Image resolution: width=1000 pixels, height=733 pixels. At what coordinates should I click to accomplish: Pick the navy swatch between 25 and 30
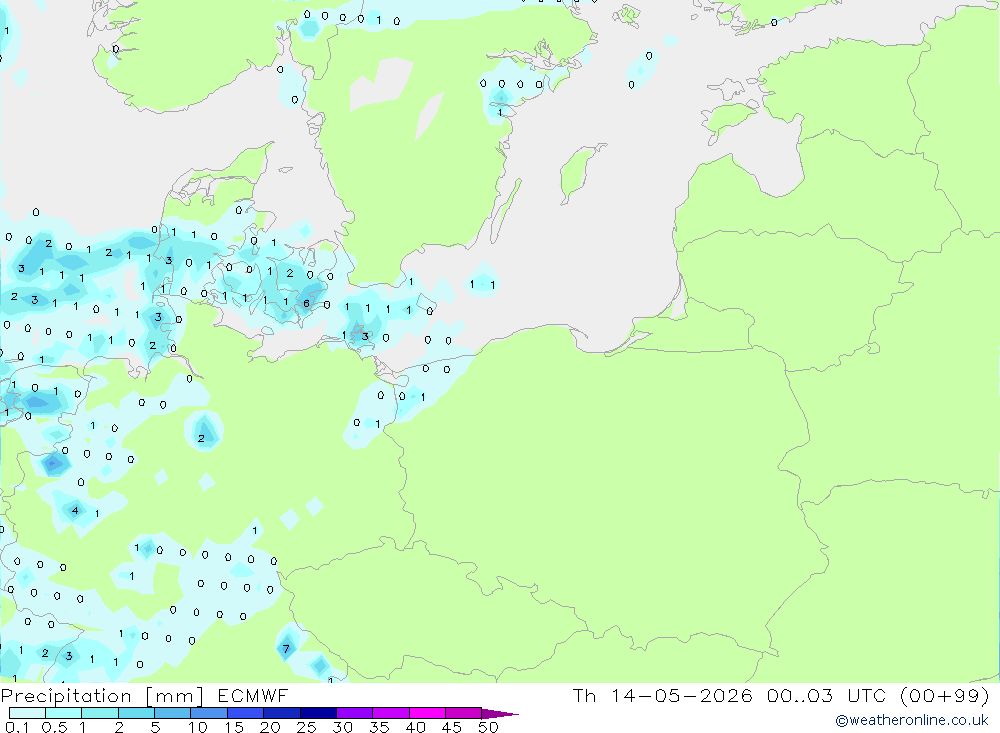pyautogui.click(x=318, y=713)
